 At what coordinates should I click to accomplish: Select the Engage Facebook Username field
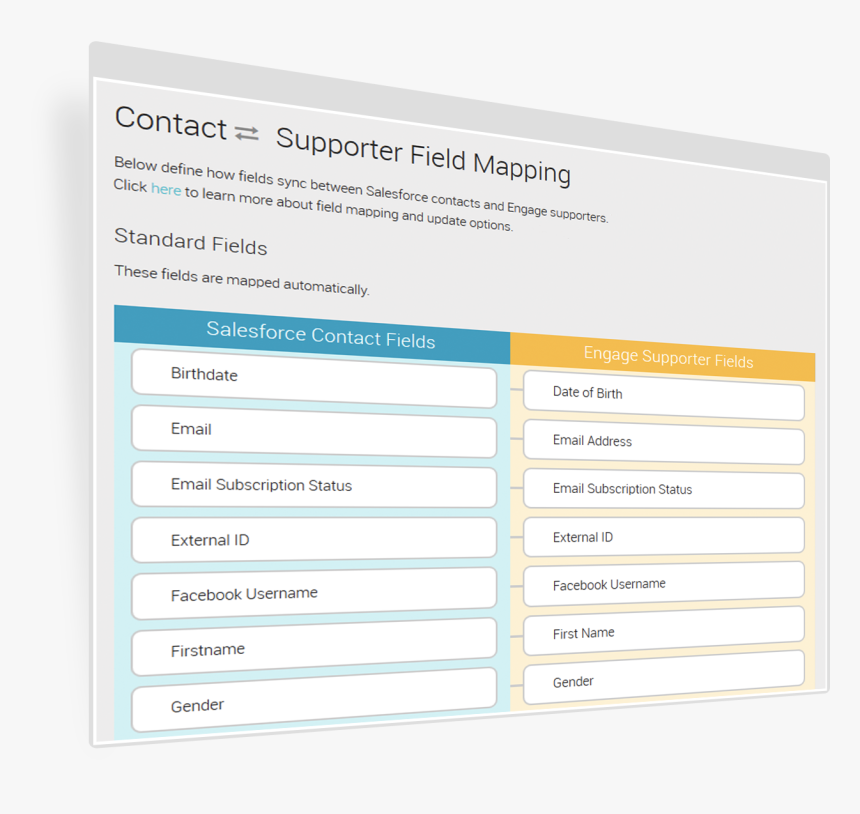[664, 584]
